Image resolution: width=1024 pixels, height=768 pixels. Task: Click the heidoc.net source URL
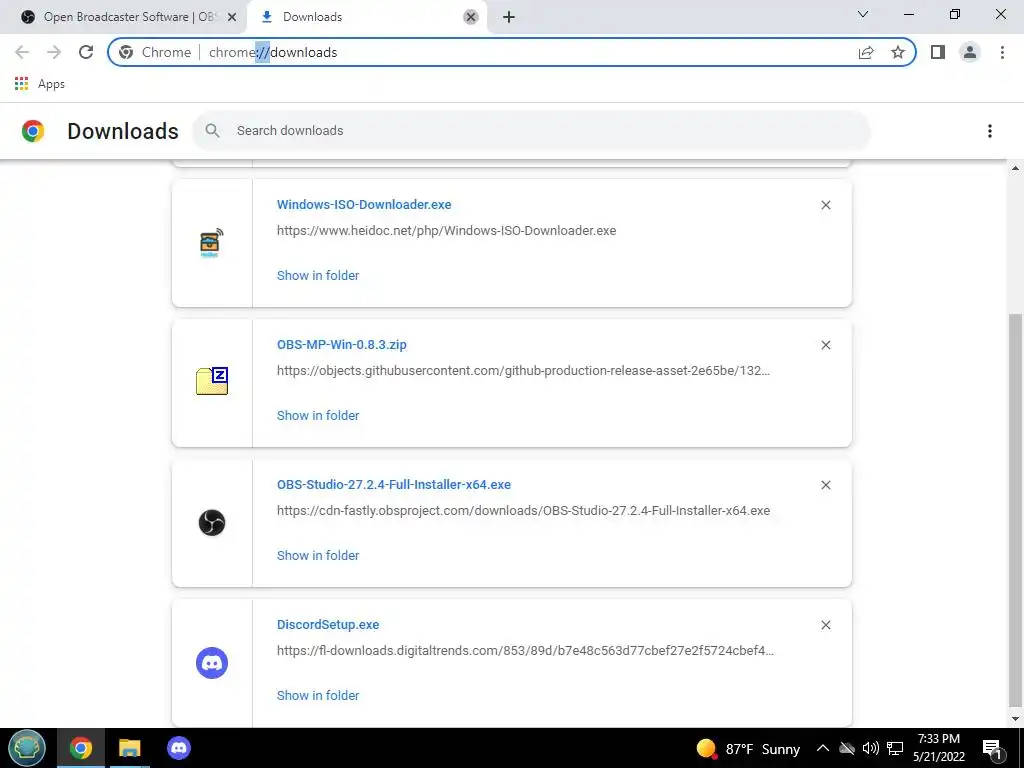pyautogui.click(x=446, y=231)
